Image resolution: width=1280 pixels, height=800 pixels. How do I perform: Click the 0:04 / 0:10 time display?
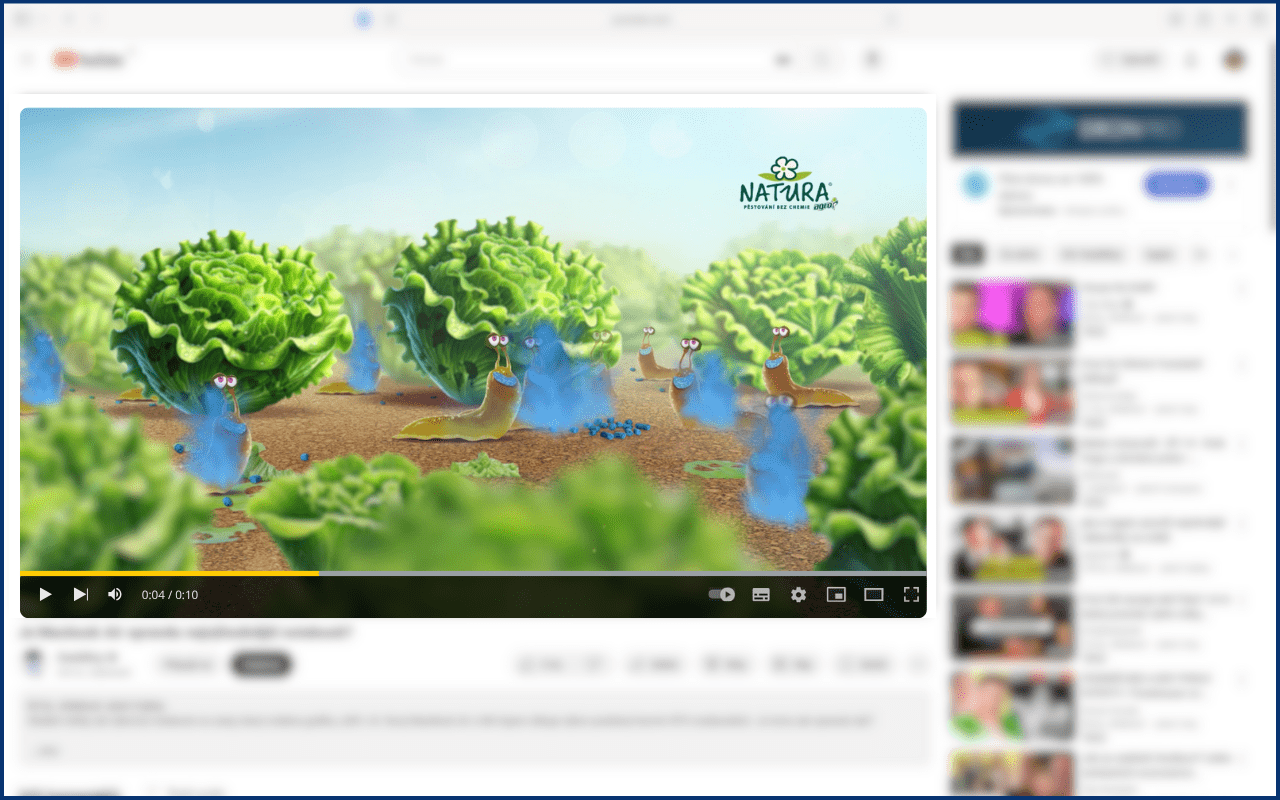(x=170, y=595)
